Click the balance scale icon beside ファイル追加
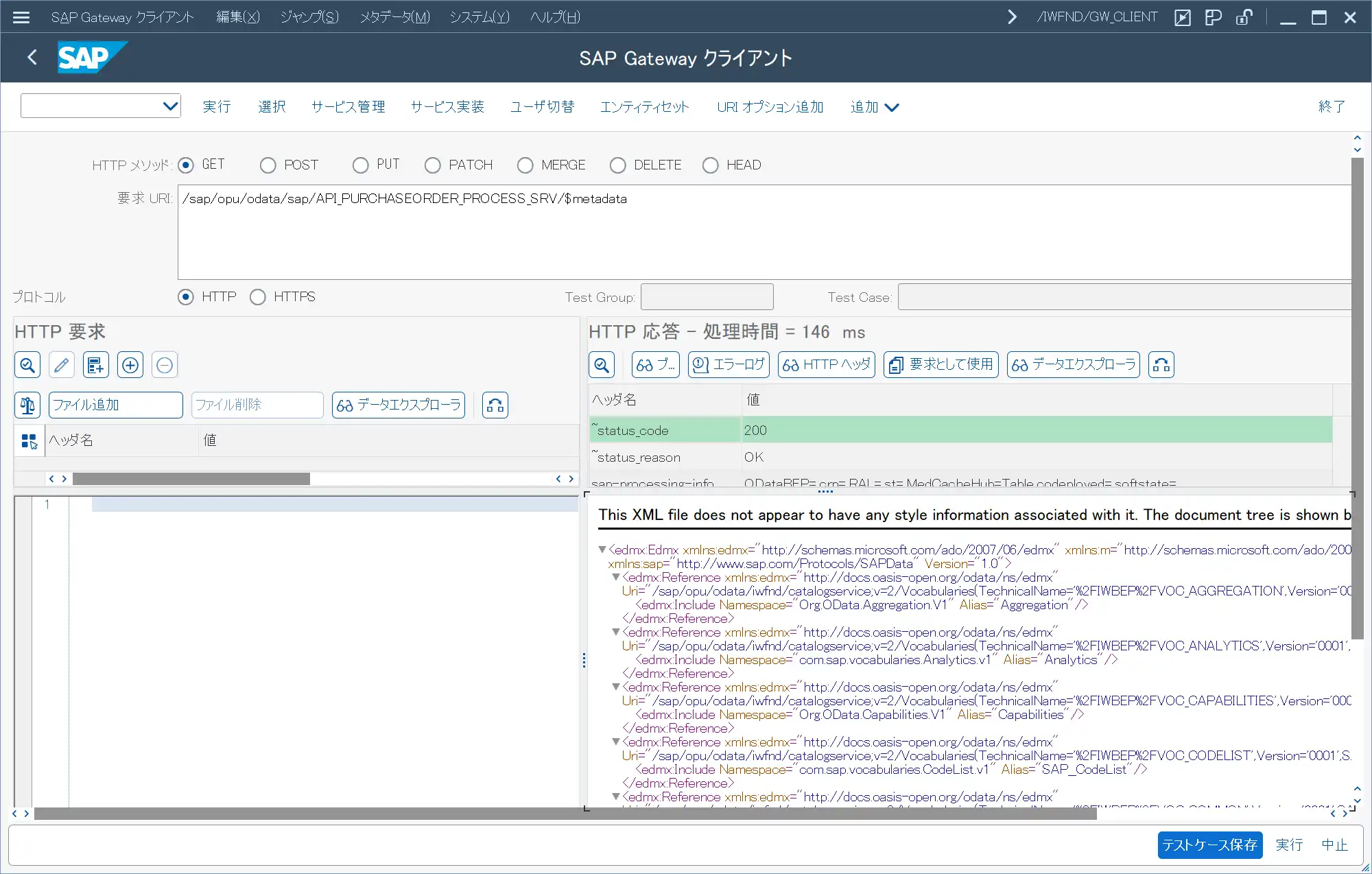The image size is (1372, 874). 27,405
